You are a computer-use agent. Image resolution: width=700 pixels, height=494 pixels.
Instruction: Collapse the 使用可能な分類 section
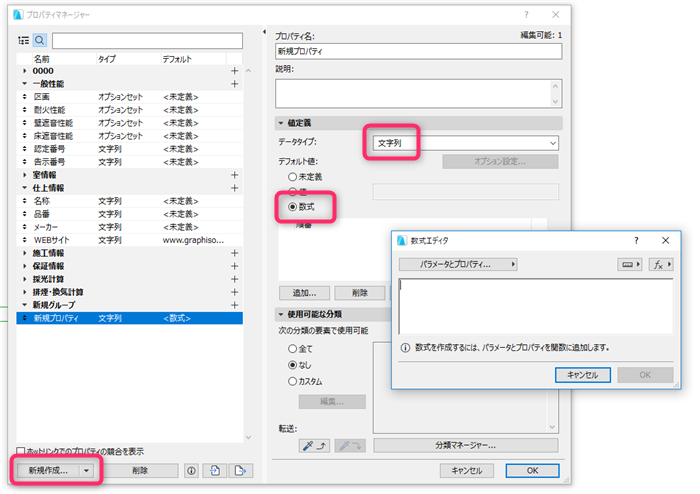(281, 315)
